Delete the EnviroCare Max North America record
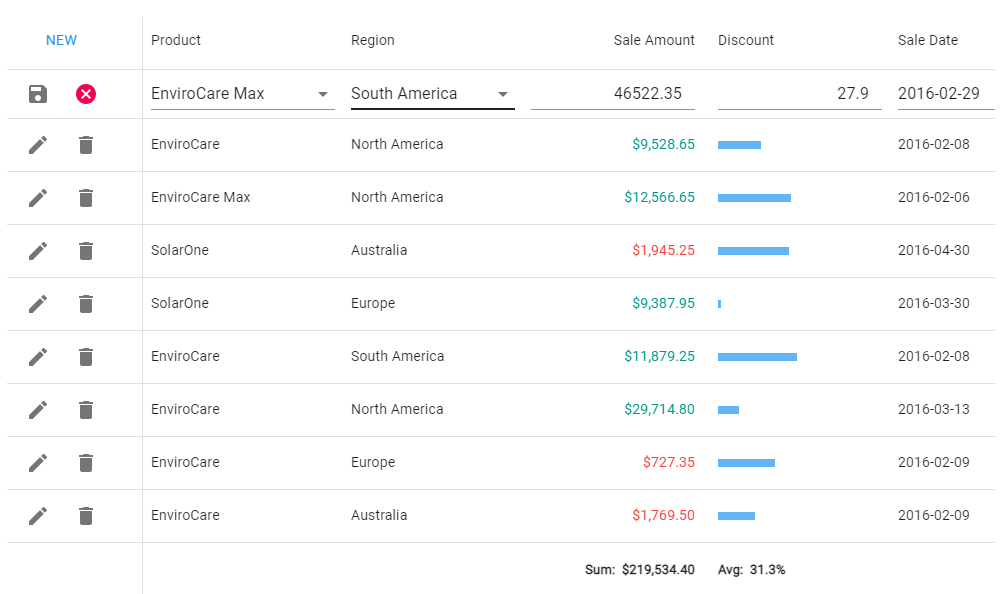 (86, 197)
